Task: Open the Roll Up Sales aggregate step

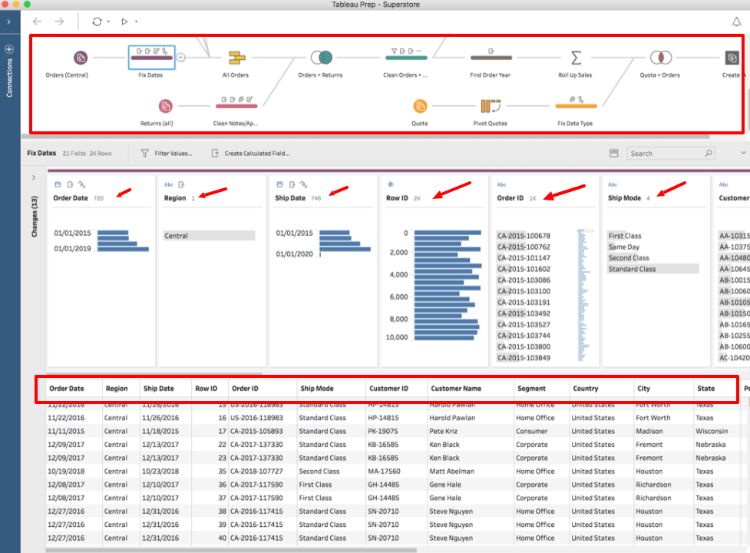Action: click(x=576, y=58)
